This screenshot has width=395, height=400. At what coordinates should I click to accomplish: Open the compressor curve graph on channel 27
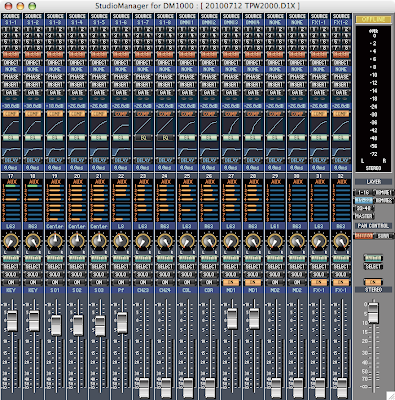(231, 126)
